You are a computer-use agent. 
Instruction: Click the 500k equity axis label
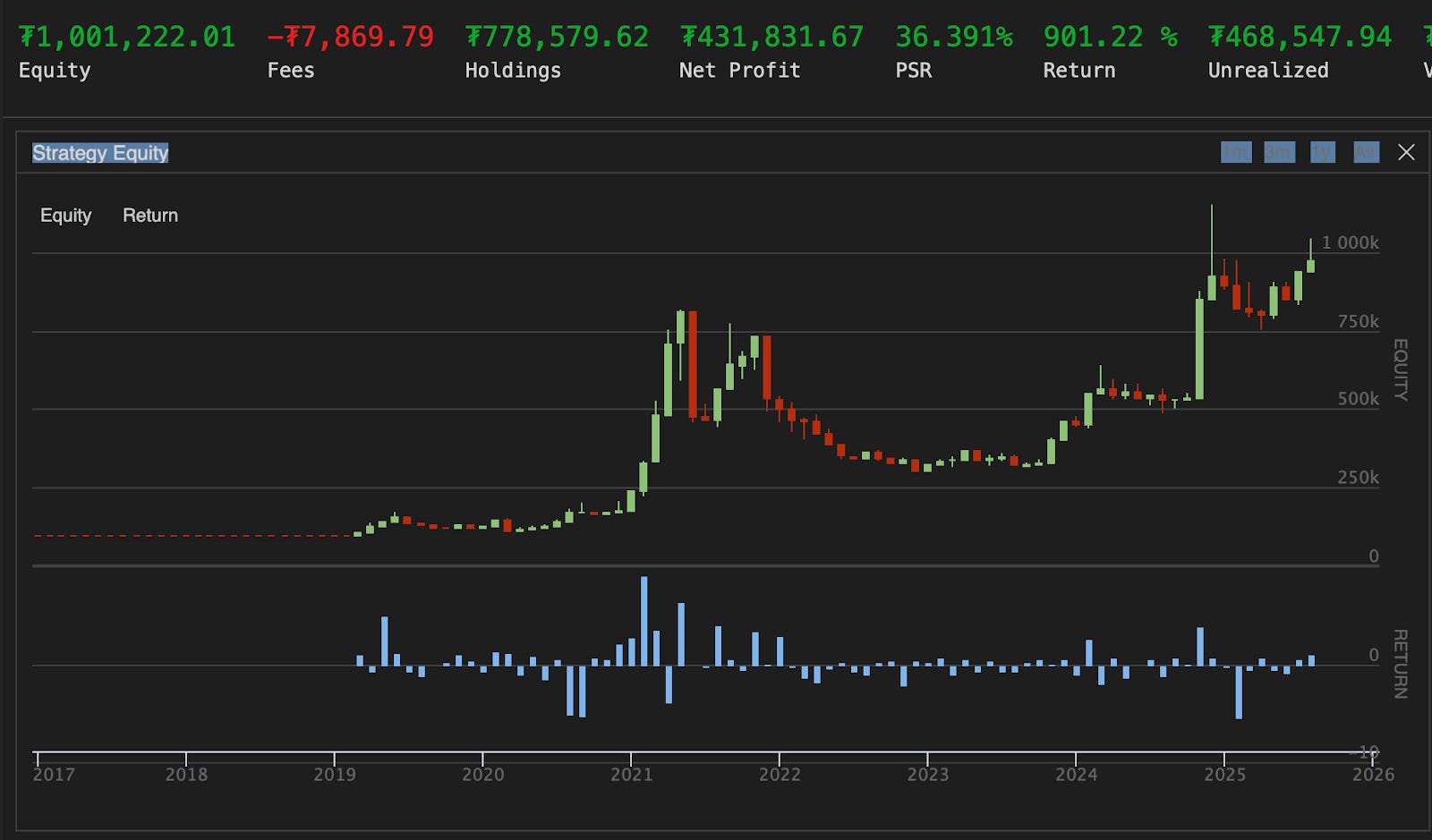tap(1359, 399)
